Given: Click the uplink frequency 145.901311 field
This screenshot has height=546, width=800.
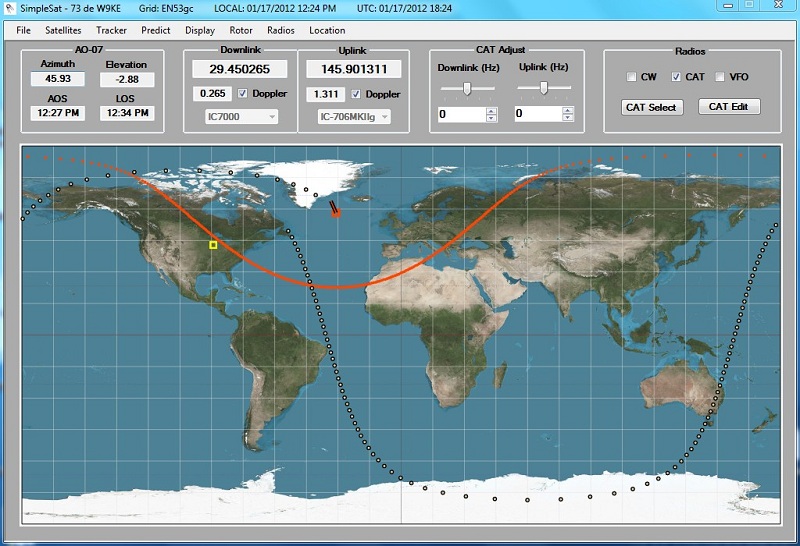Looking at the screenshot, I should [x=354, y=69].
